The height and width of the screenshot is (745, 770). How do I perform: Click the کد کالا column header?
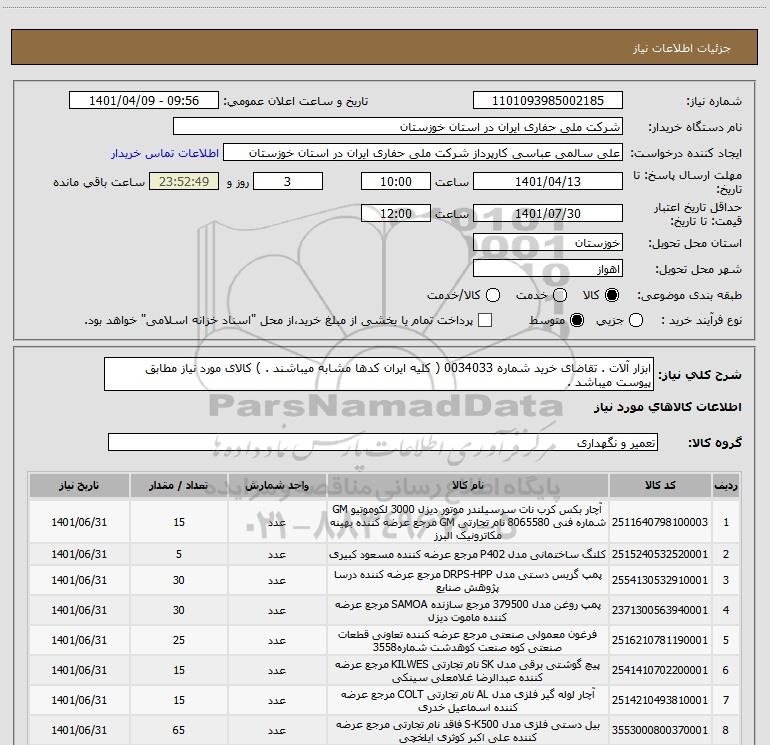[660, 485]
